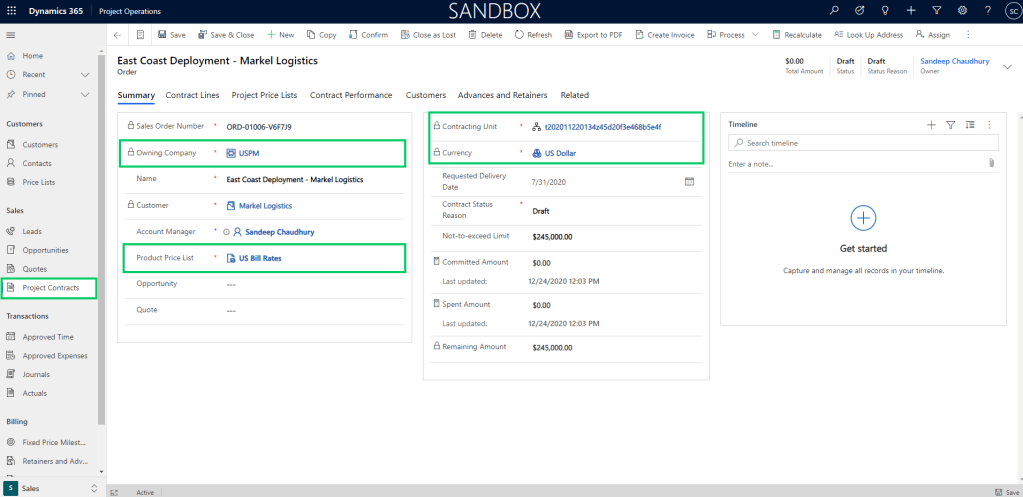Click the Save & Close button
1023x497 pixels.
[226, 35]
